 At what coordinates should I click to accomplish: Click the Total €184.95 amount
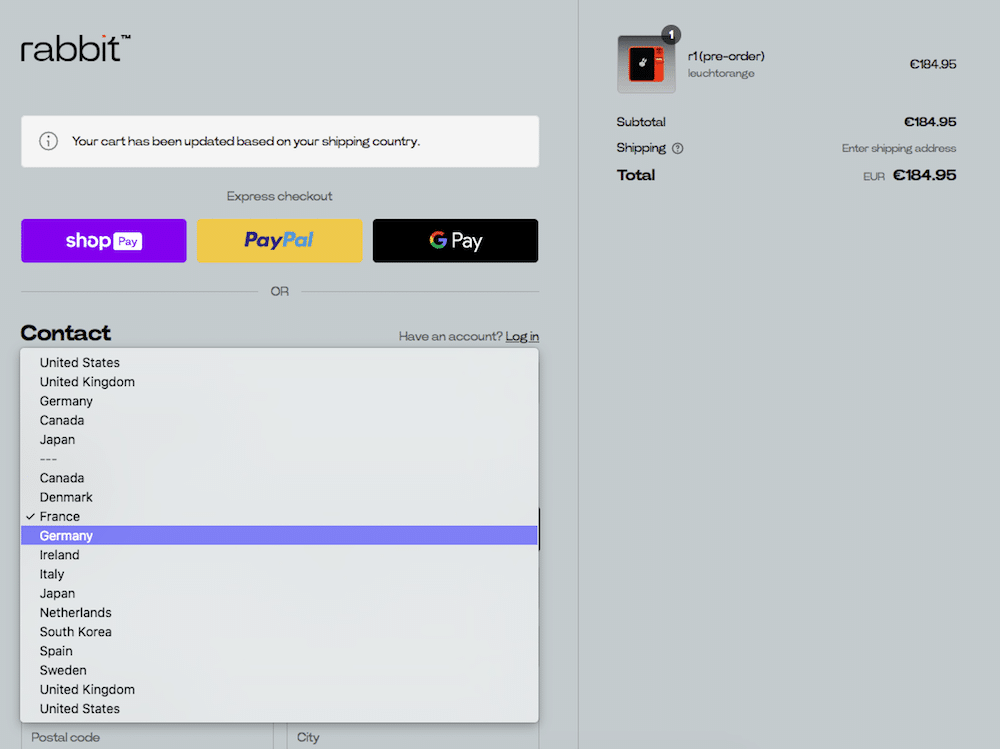click(924, 175)
